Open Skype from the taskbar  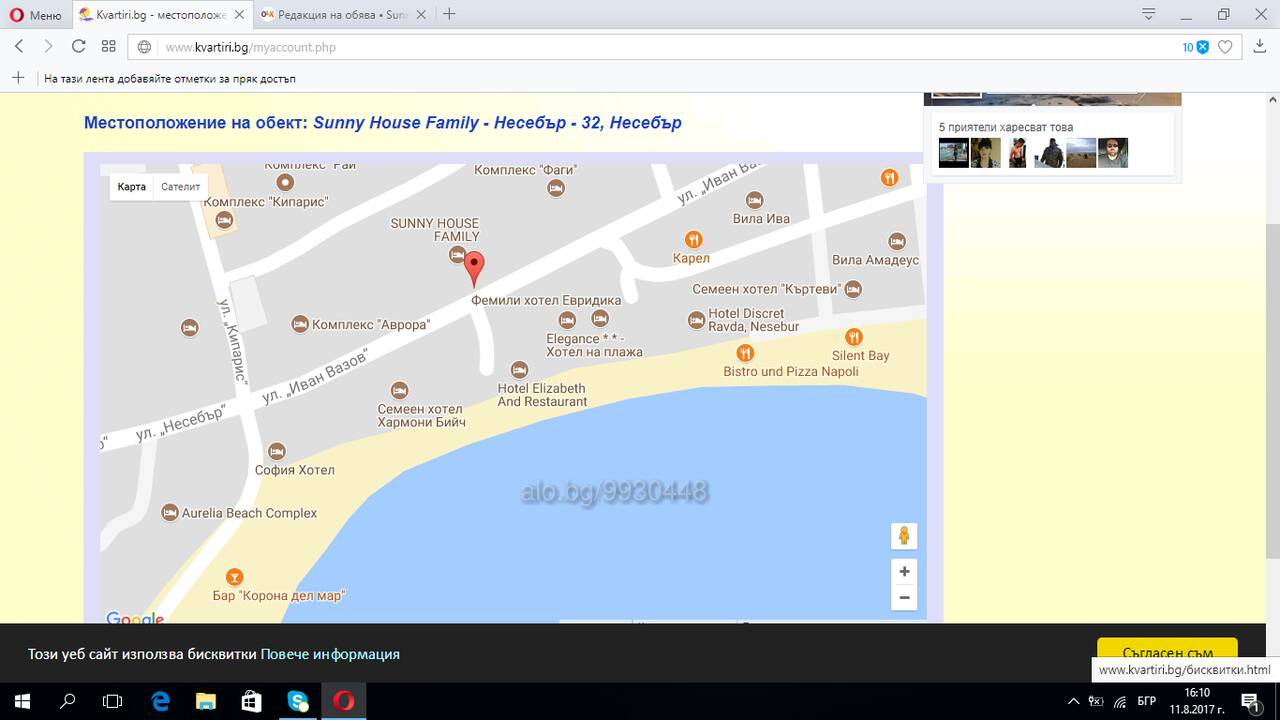point(298,701)
